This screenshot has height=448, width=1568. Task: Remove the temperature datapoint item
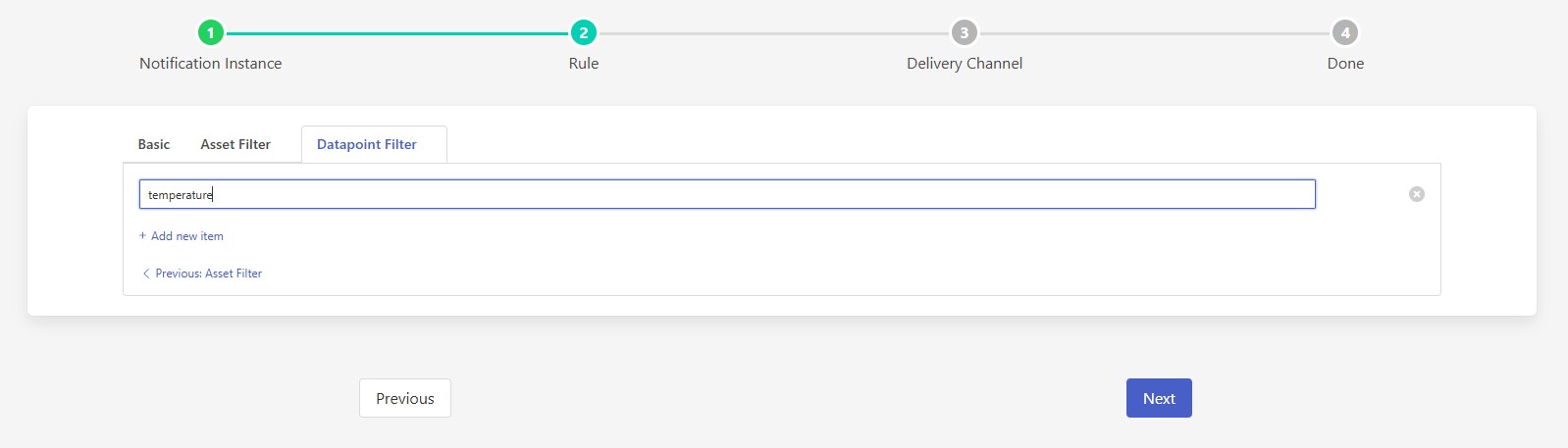[x=1416, y=194]
